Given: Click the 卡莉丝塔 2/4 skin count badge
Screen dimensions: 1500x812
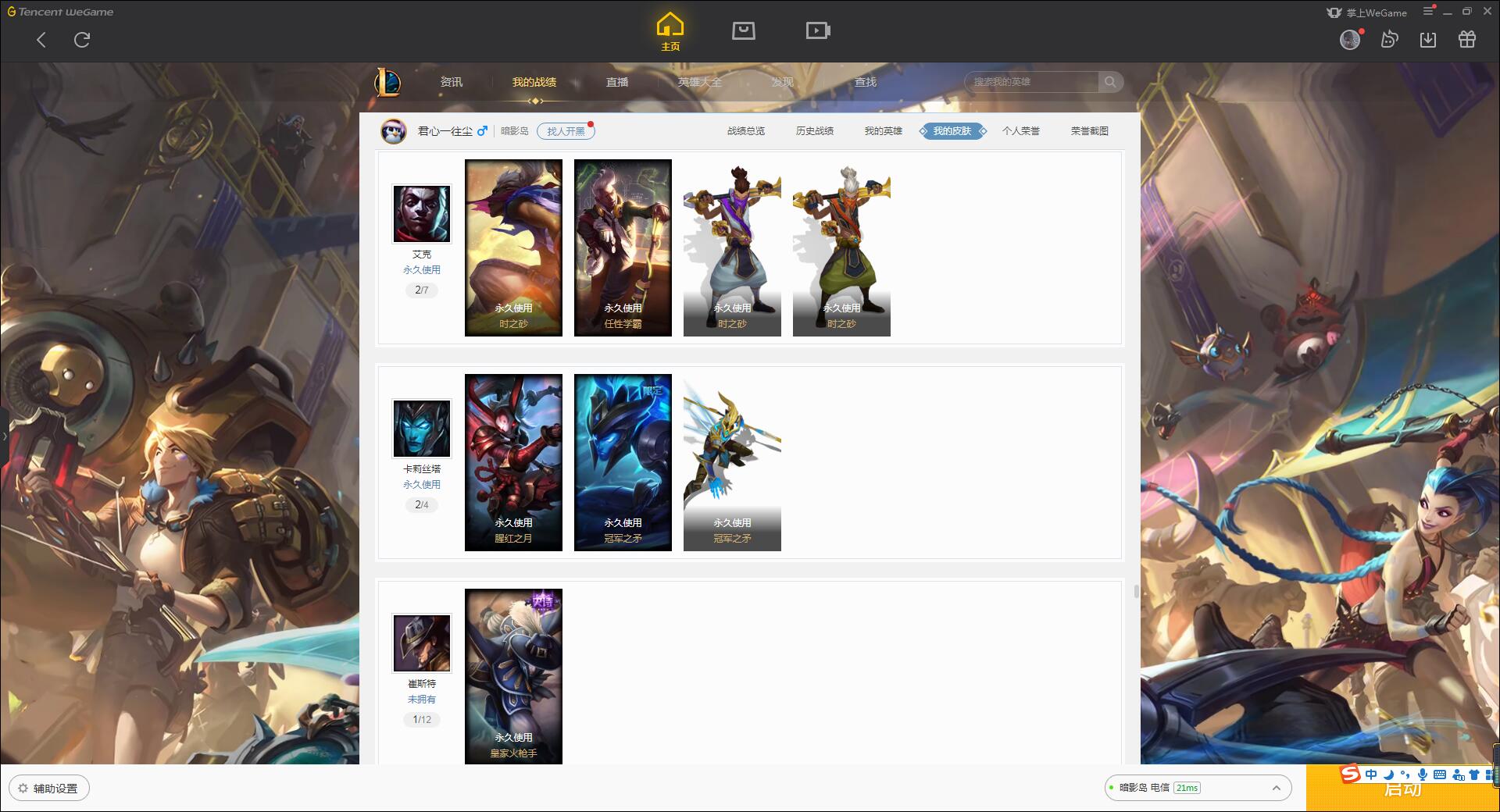Looking at the screenshot, I should tap(422, 504).
